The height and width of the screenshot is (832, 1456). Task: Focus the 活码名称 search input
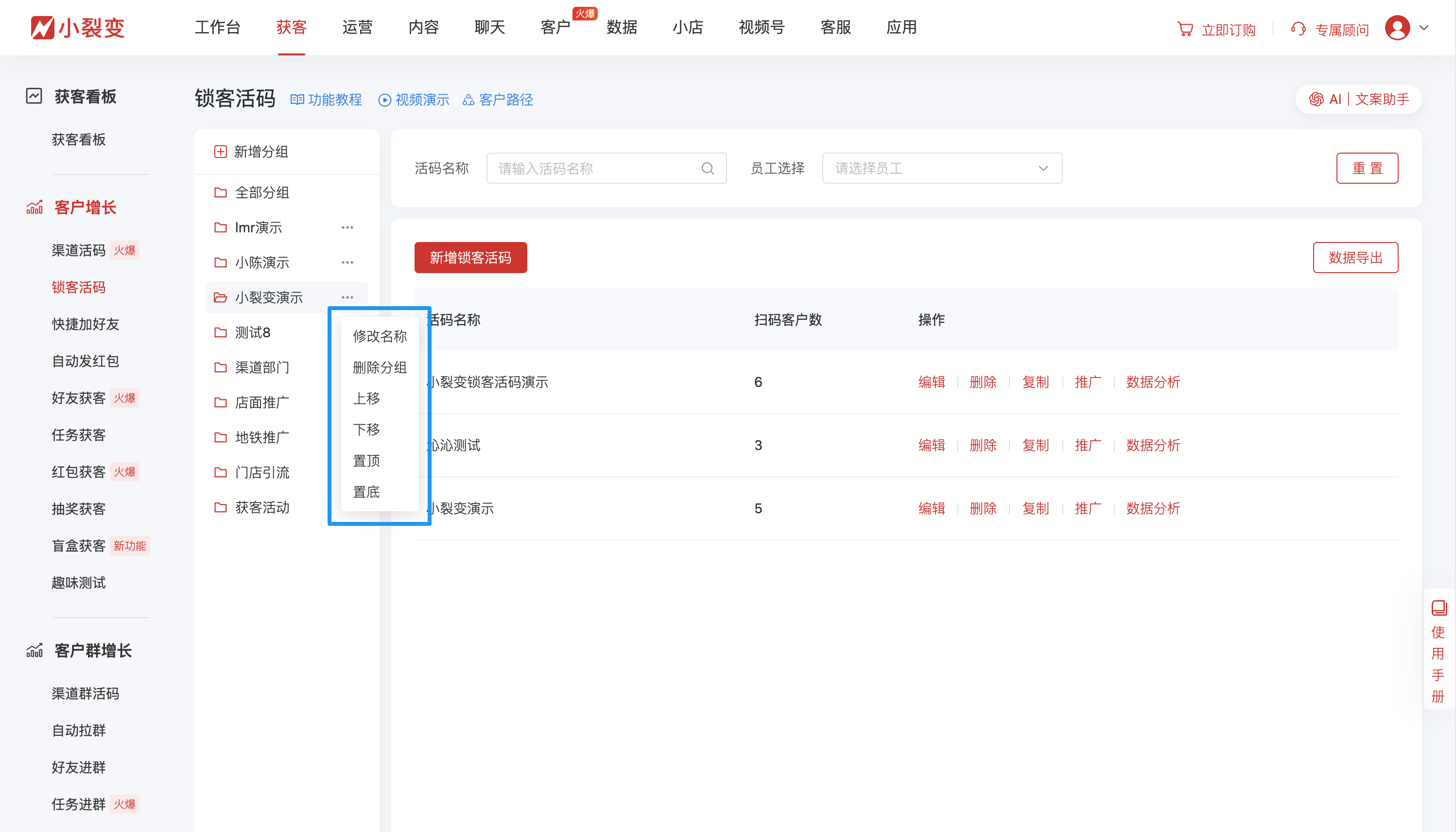click(x=594, y=169)
